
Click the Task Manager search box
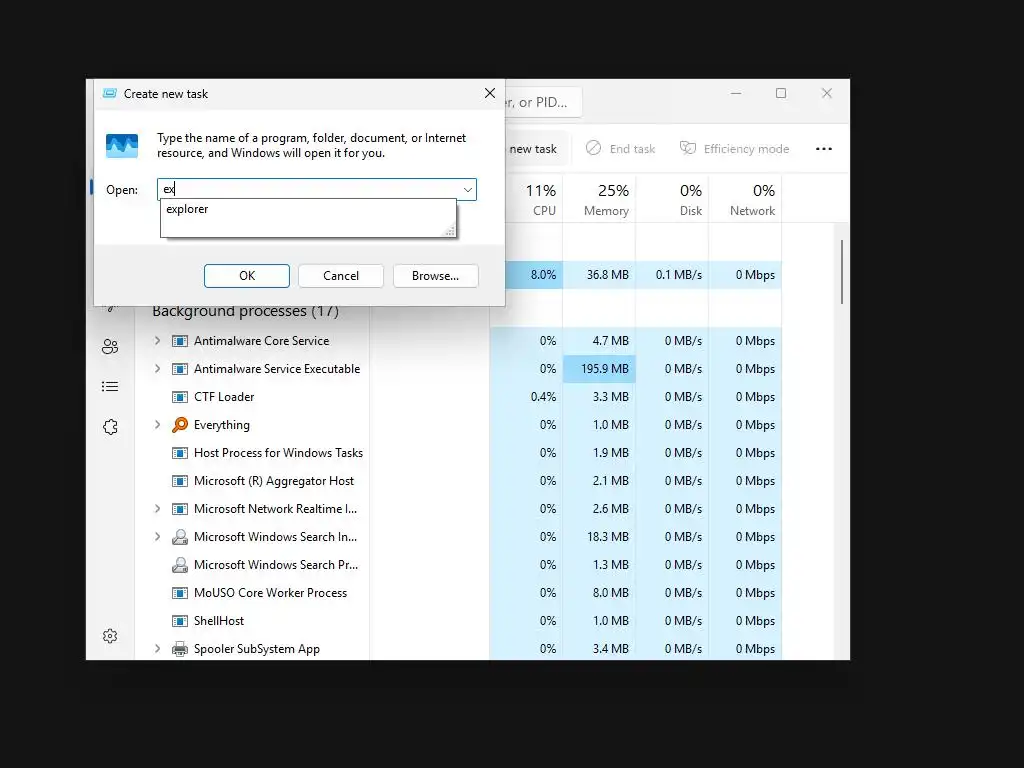[542, 102]
